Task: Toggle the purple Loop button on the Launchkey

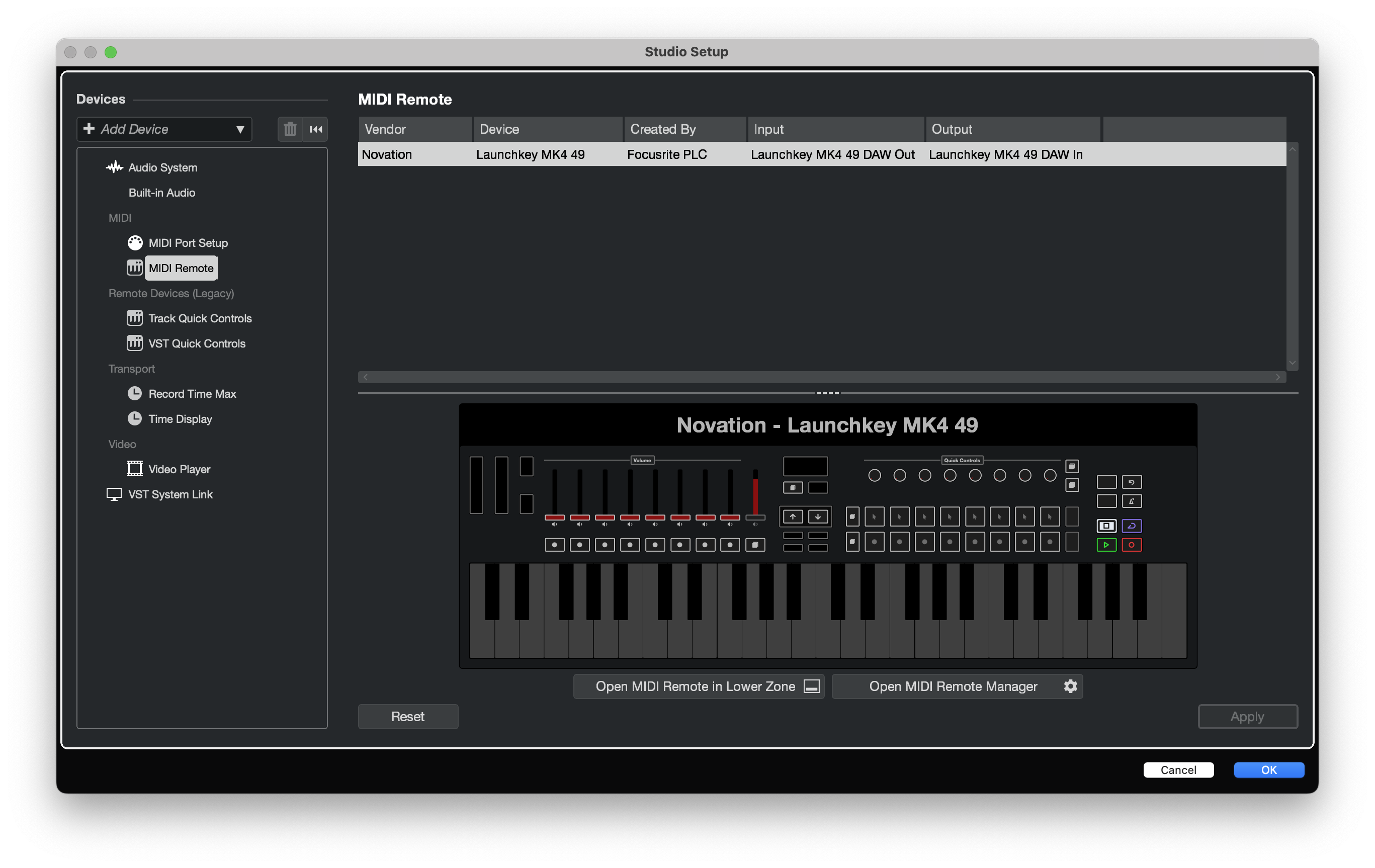Action: point(1131,526)
